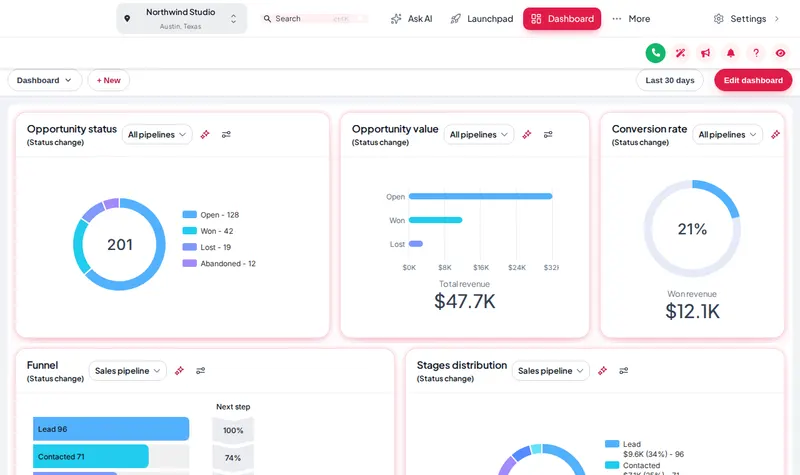Click the green phone dialer icon

click(655, 53)
